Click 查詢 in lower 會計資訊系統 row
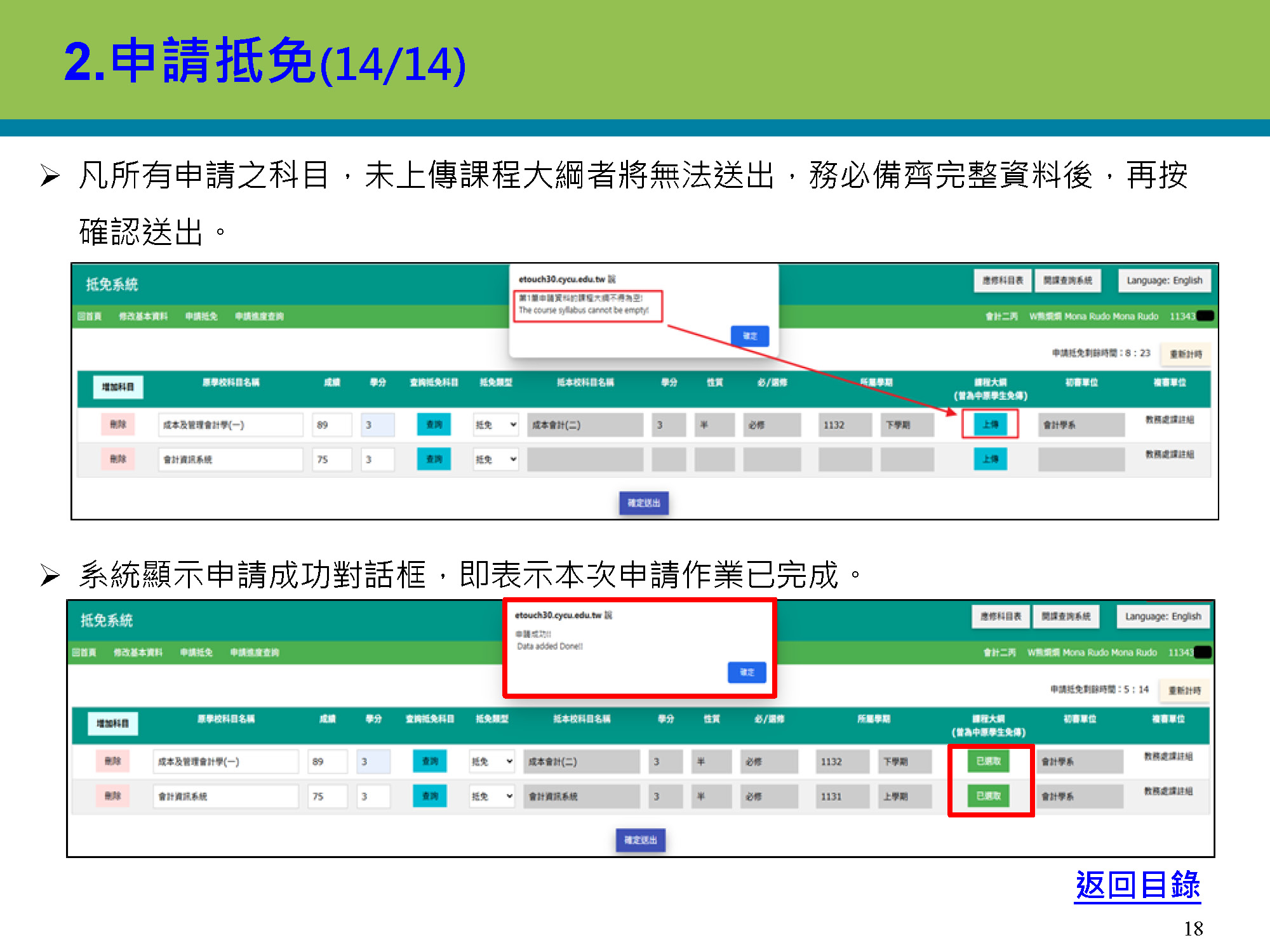Screen dimensions: 1270x952 point(430,796)
